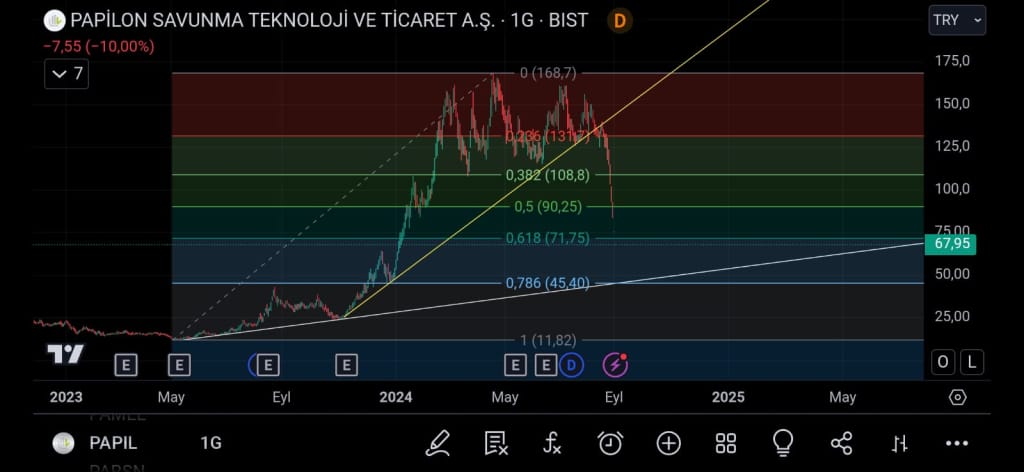Tap the plus add icon
This screenshot has height=472, width=1024.
[x=669, y=443]
